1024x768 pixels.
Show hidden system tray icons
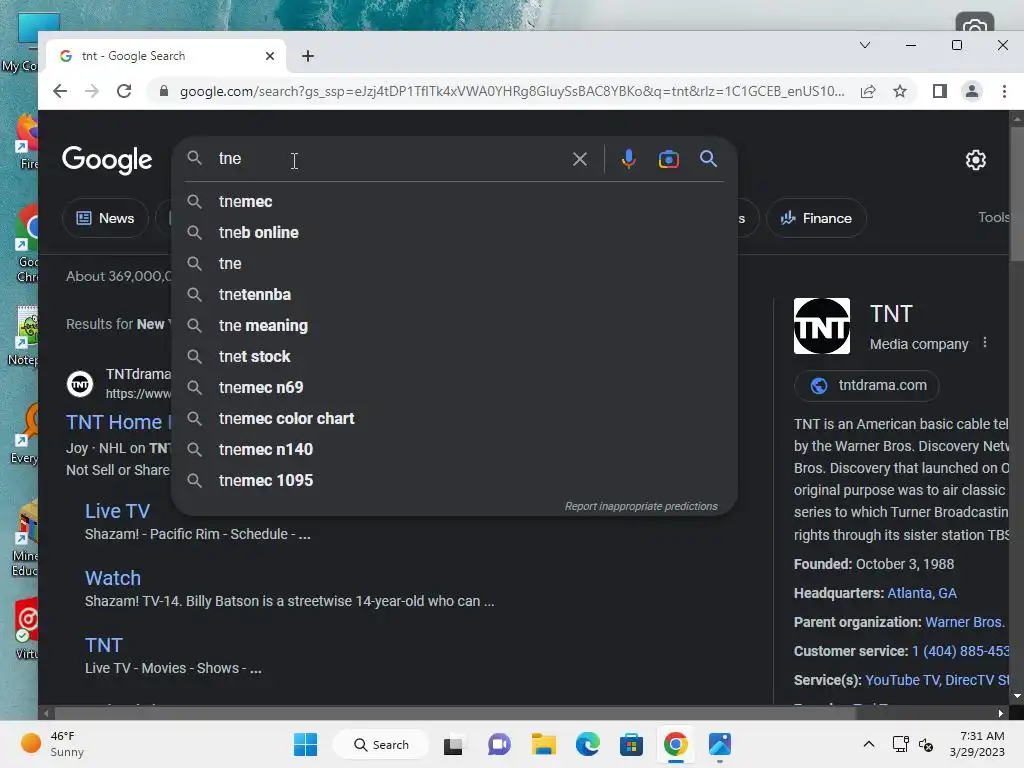869,744
